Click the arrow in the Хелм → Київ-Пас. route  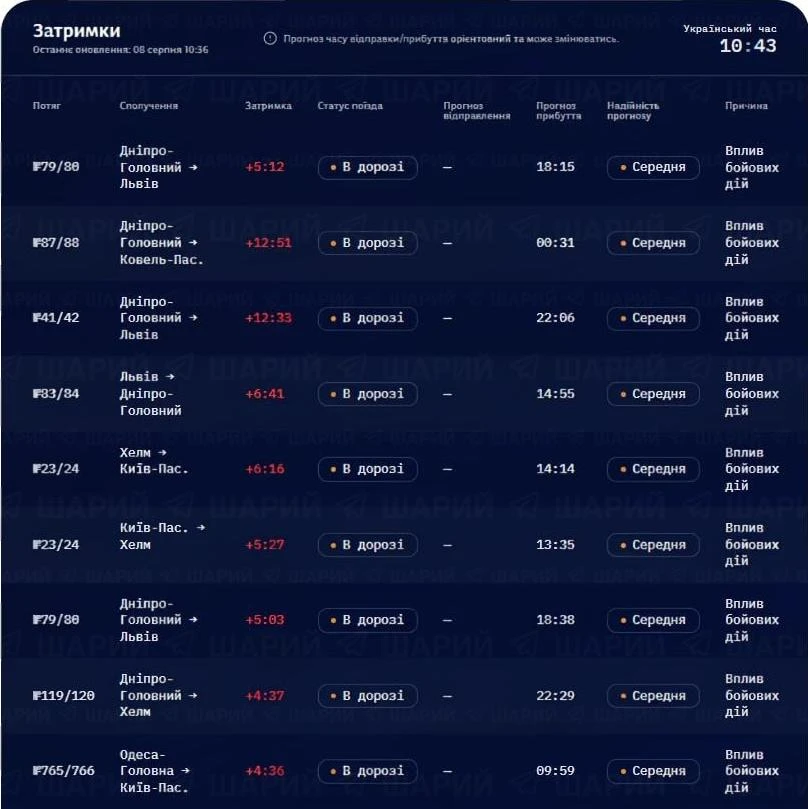click(162, 452)
